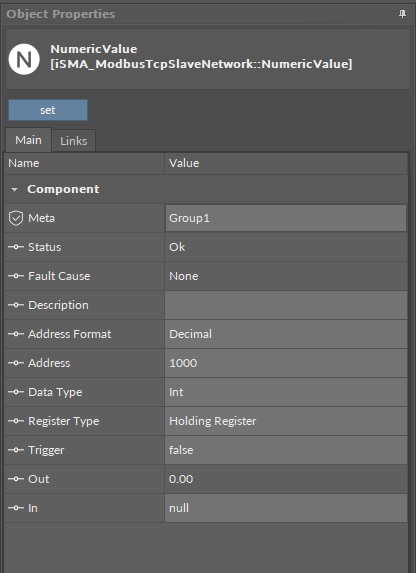Edit the Meta field Group1
The height and width of the screenshot is (573, 416).
click(x=286, y=218)
